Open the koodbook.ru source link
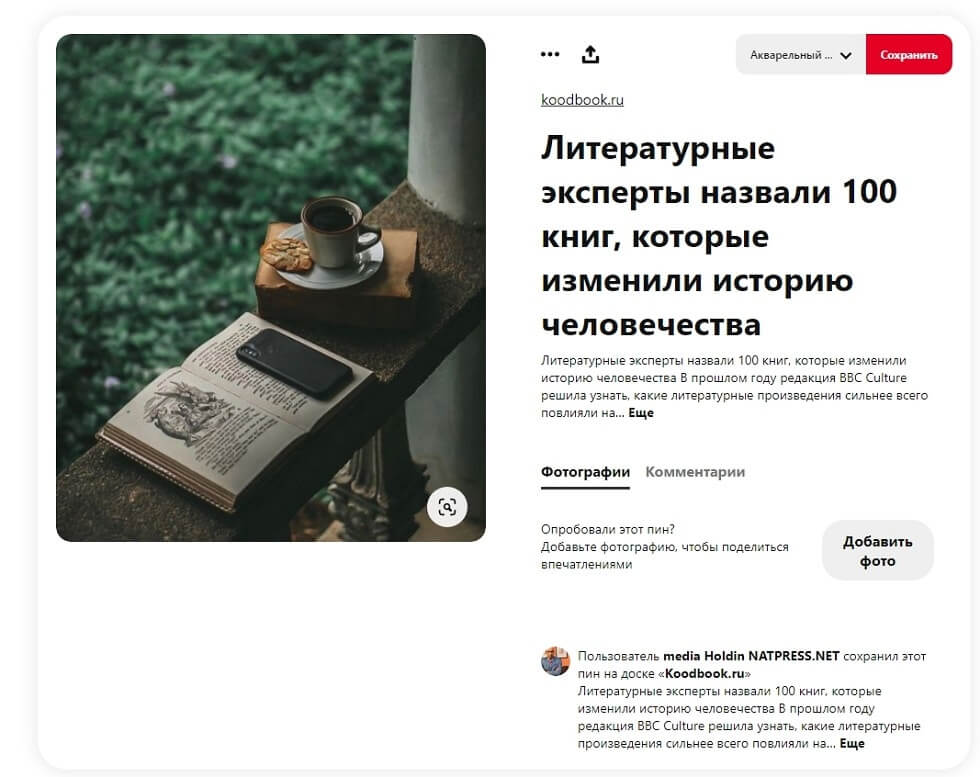This screenshot has height=777, width=980. click(582, 100)
